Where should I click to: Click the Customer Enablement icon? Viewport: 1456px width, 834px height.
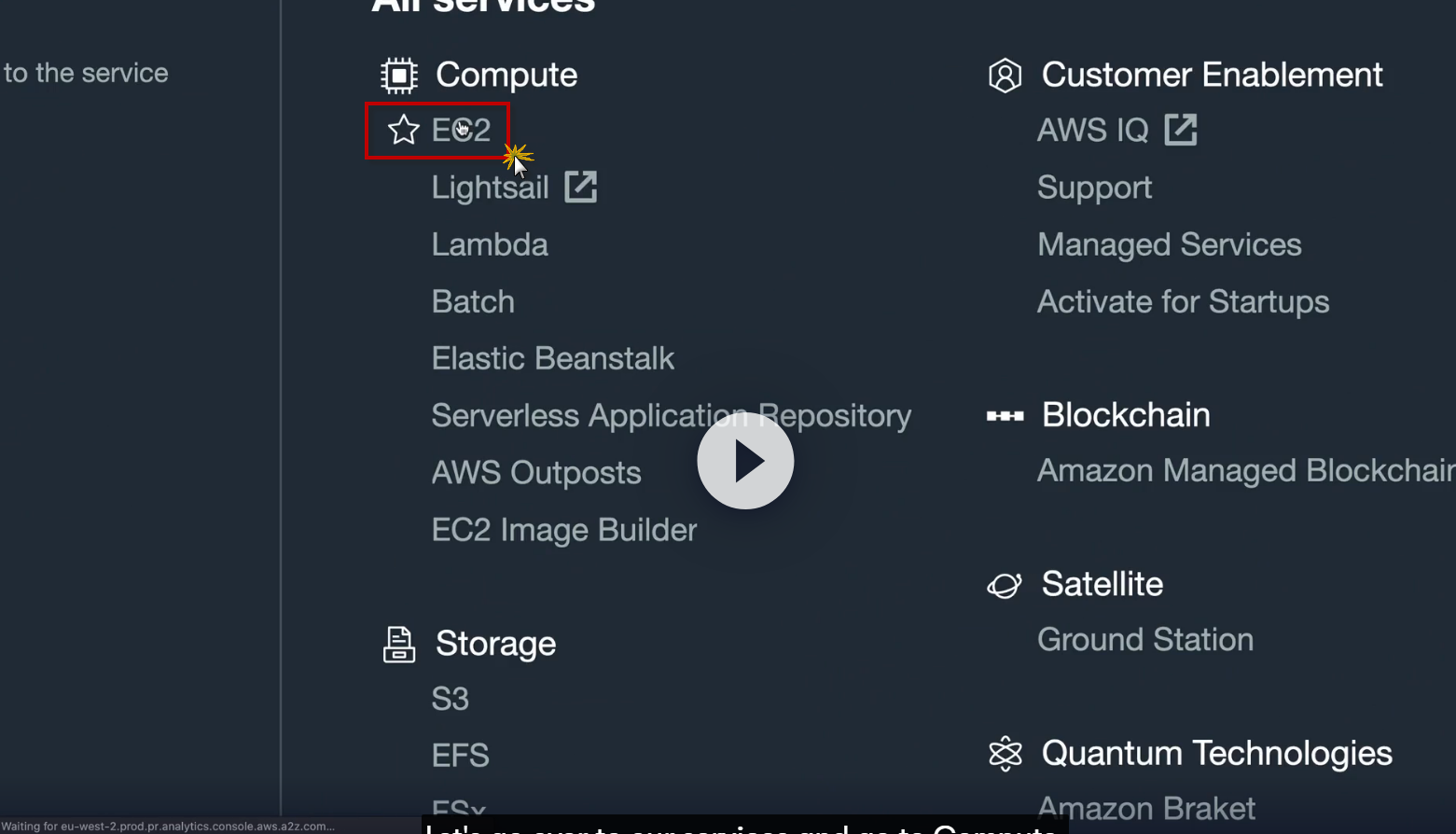coord(1005,76)
